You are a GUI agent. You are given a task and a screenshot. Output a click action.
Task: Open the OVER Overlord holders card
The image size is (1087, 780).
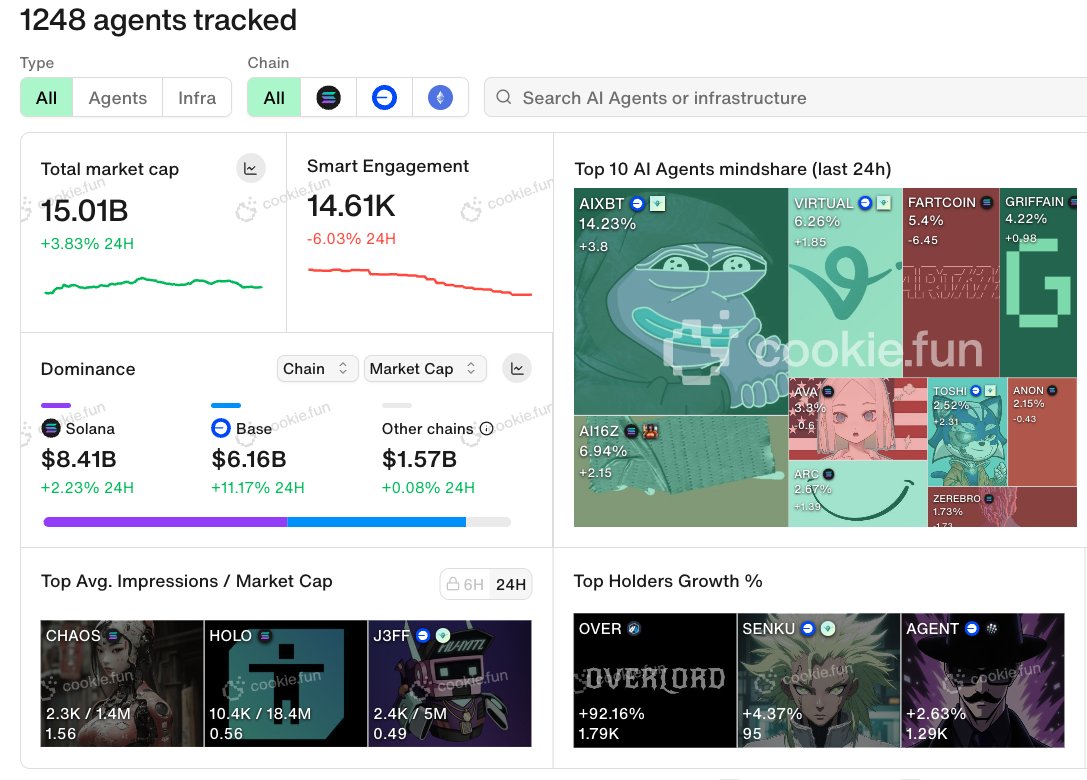(655, 680)
